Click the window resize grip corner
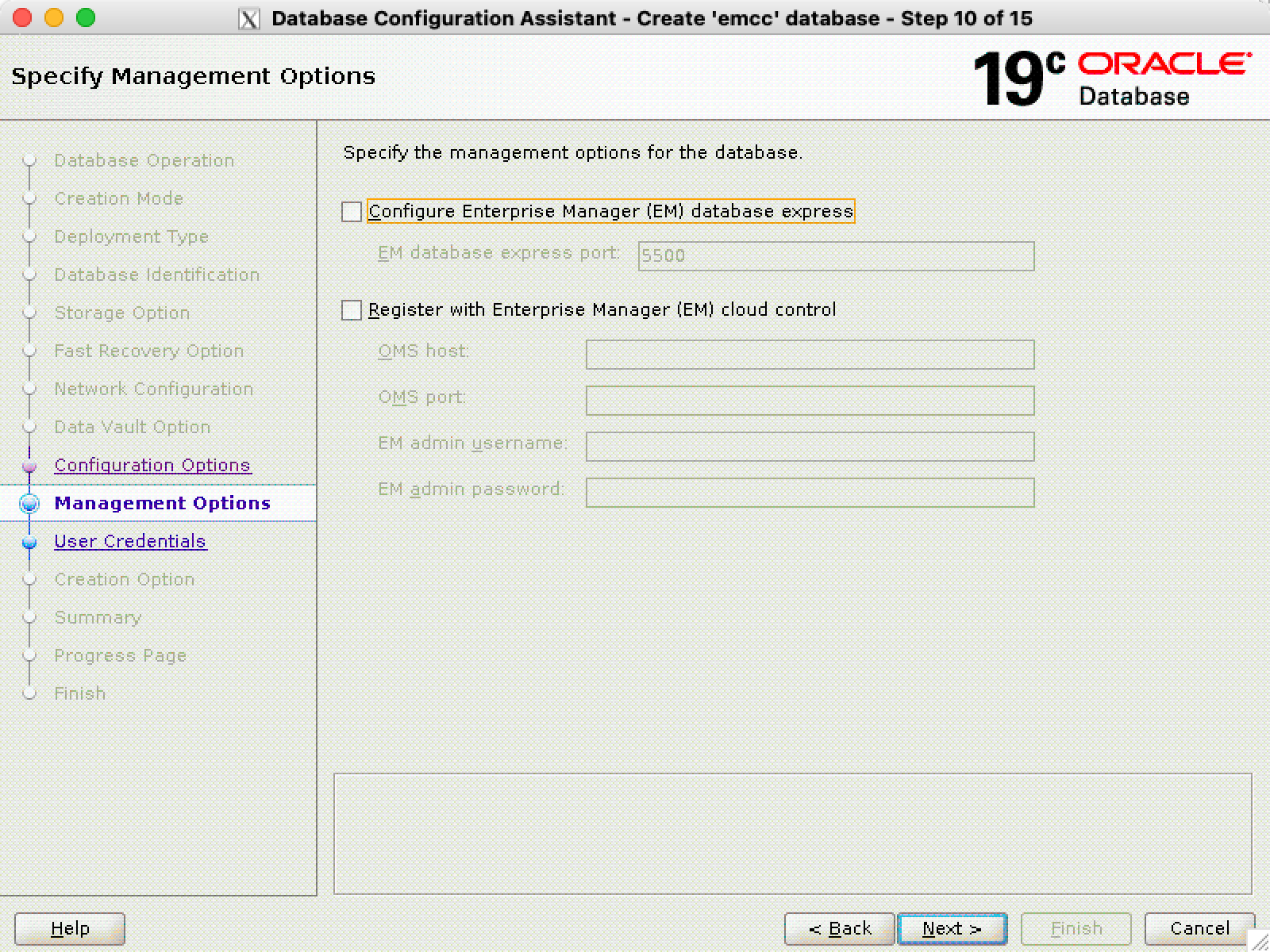Screen dimensions: 1270x952 point(1257,940)
